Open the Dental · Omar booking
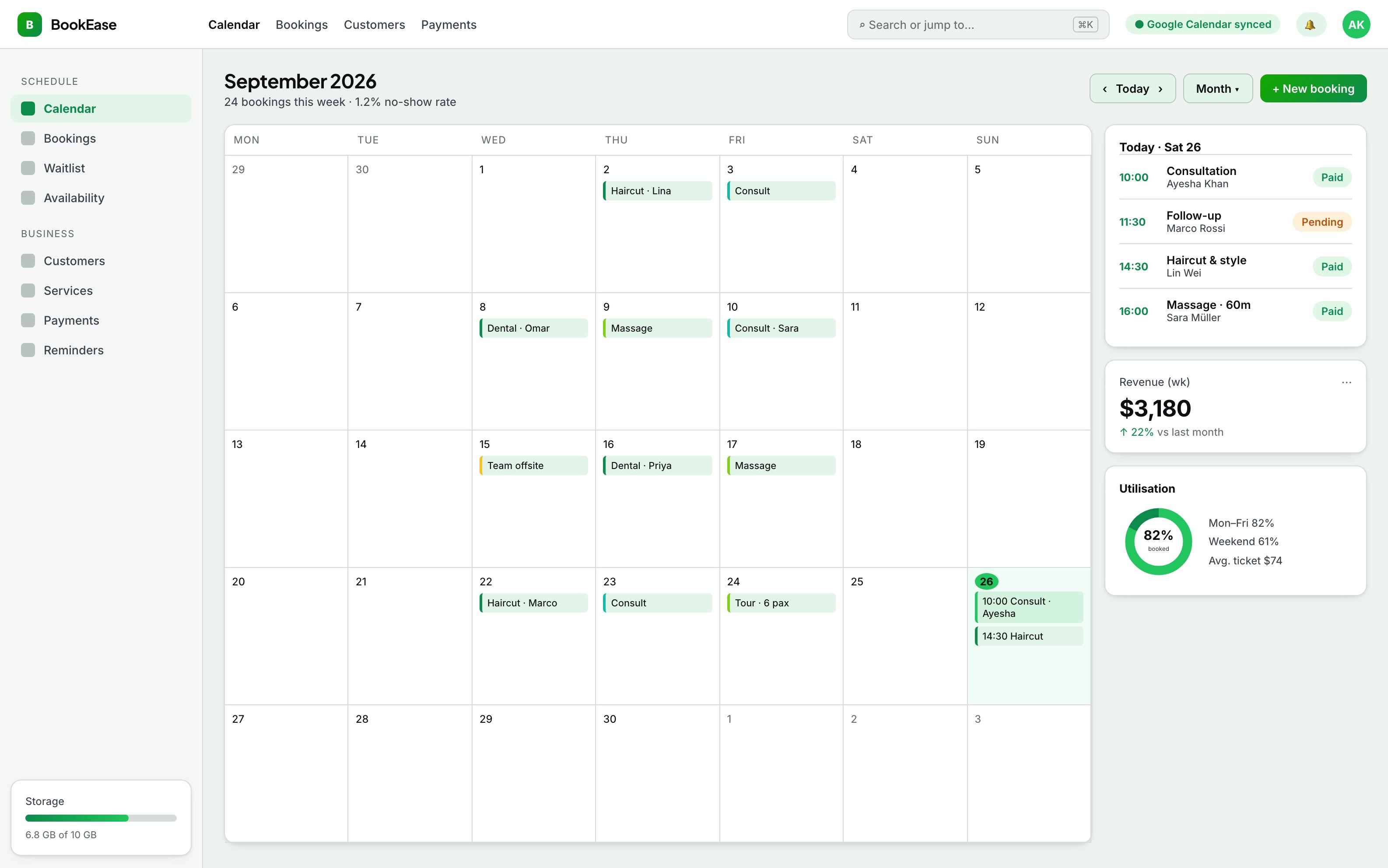The width and height of the screenshot is (1388, 868). [533, 329]
